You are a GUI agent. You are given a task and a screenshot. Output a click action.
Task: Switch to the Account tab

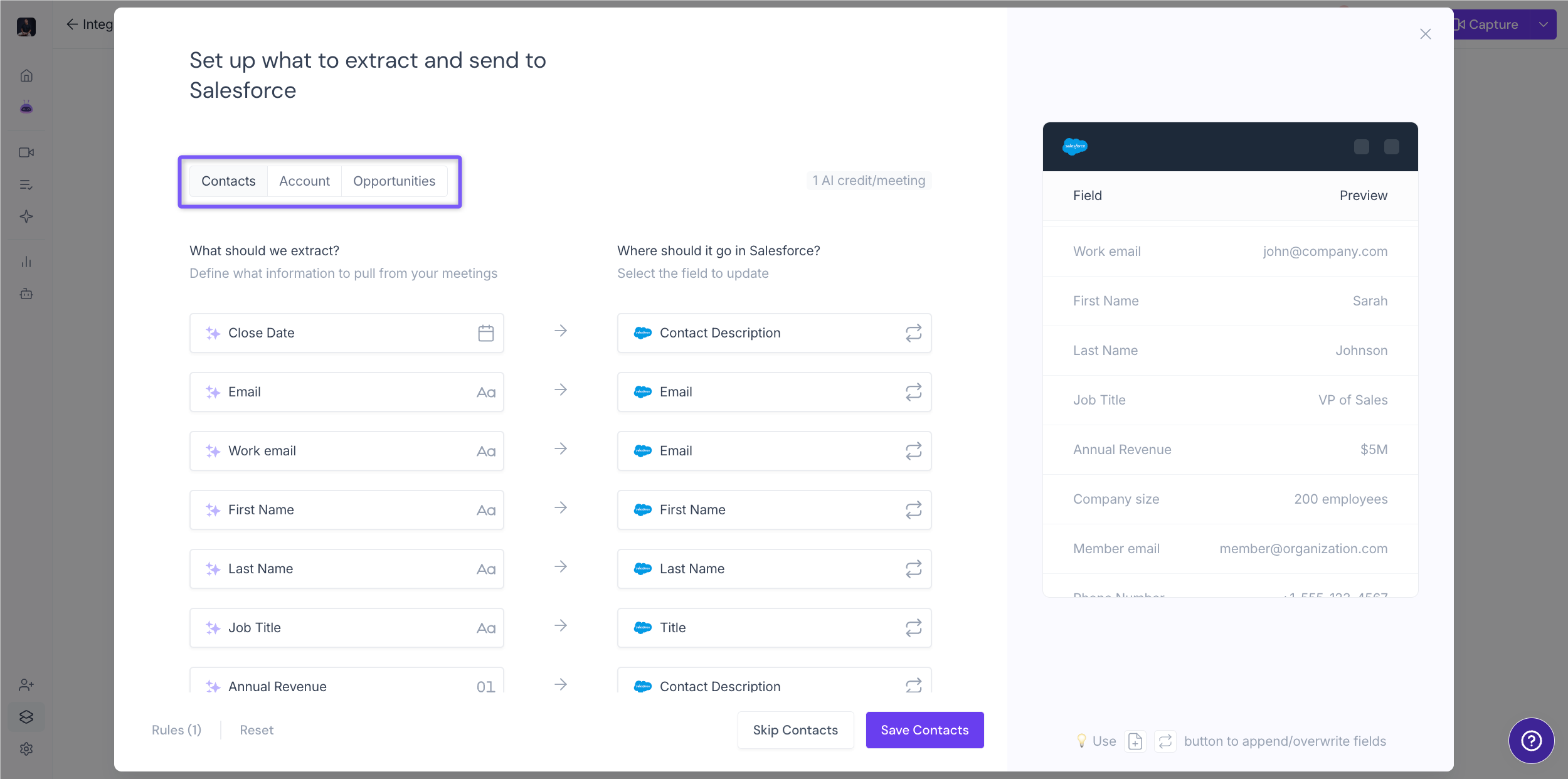tap(304, 181)
